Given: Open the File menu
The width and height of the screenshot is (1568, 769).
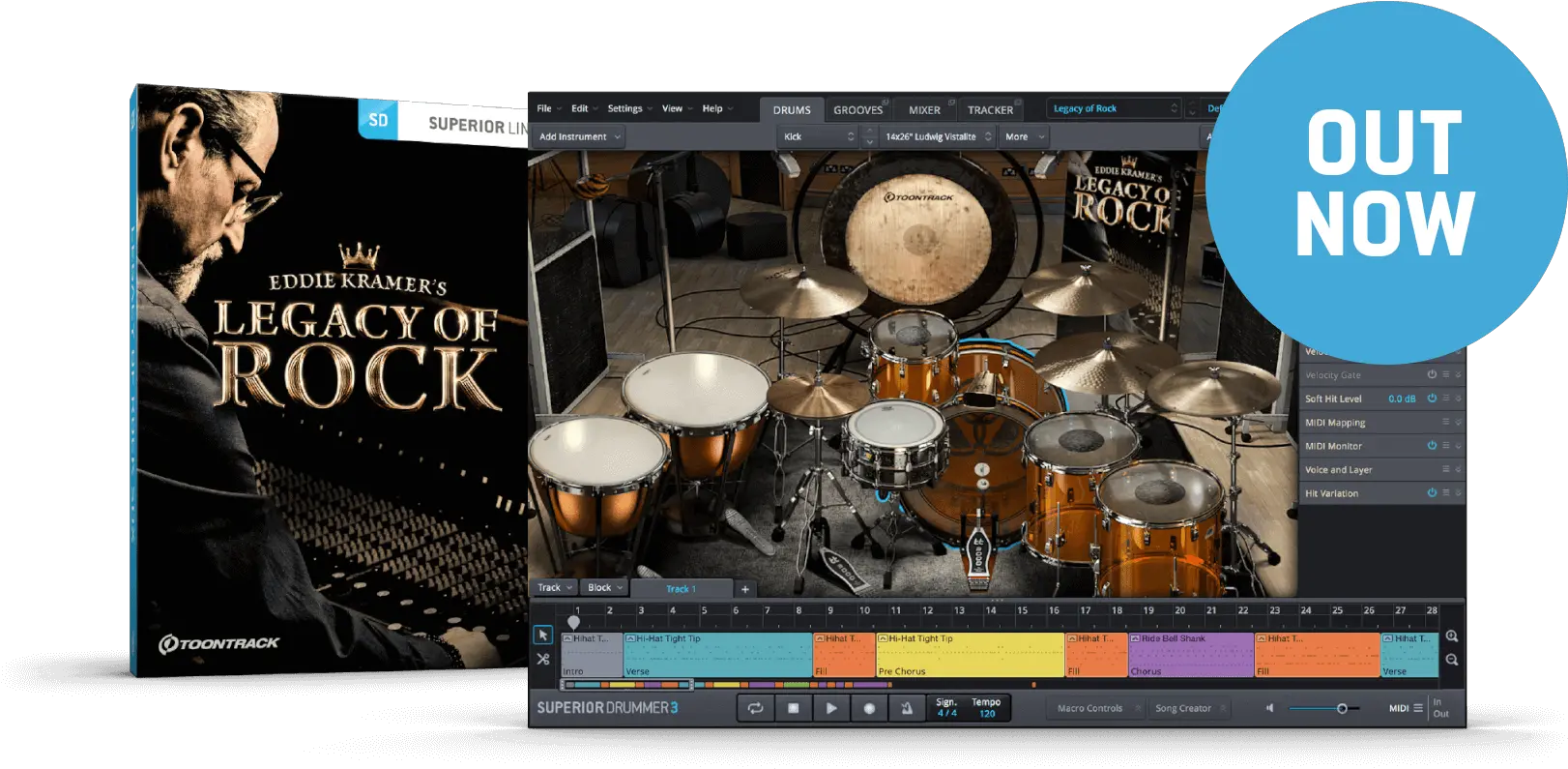Looking at the screenshot, I should point(549,108).
